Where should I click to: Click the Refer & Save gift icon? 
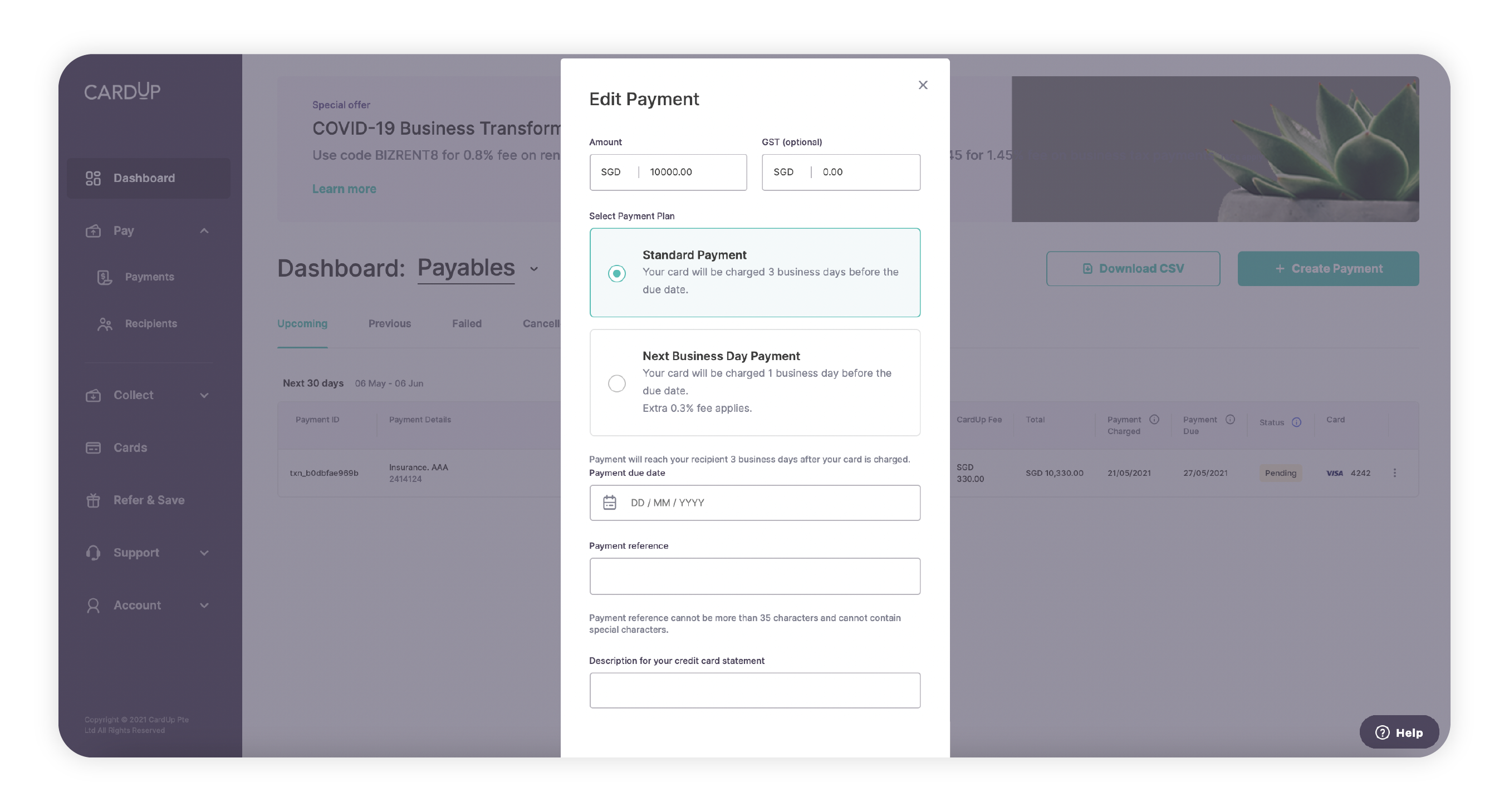coord(93,500)
